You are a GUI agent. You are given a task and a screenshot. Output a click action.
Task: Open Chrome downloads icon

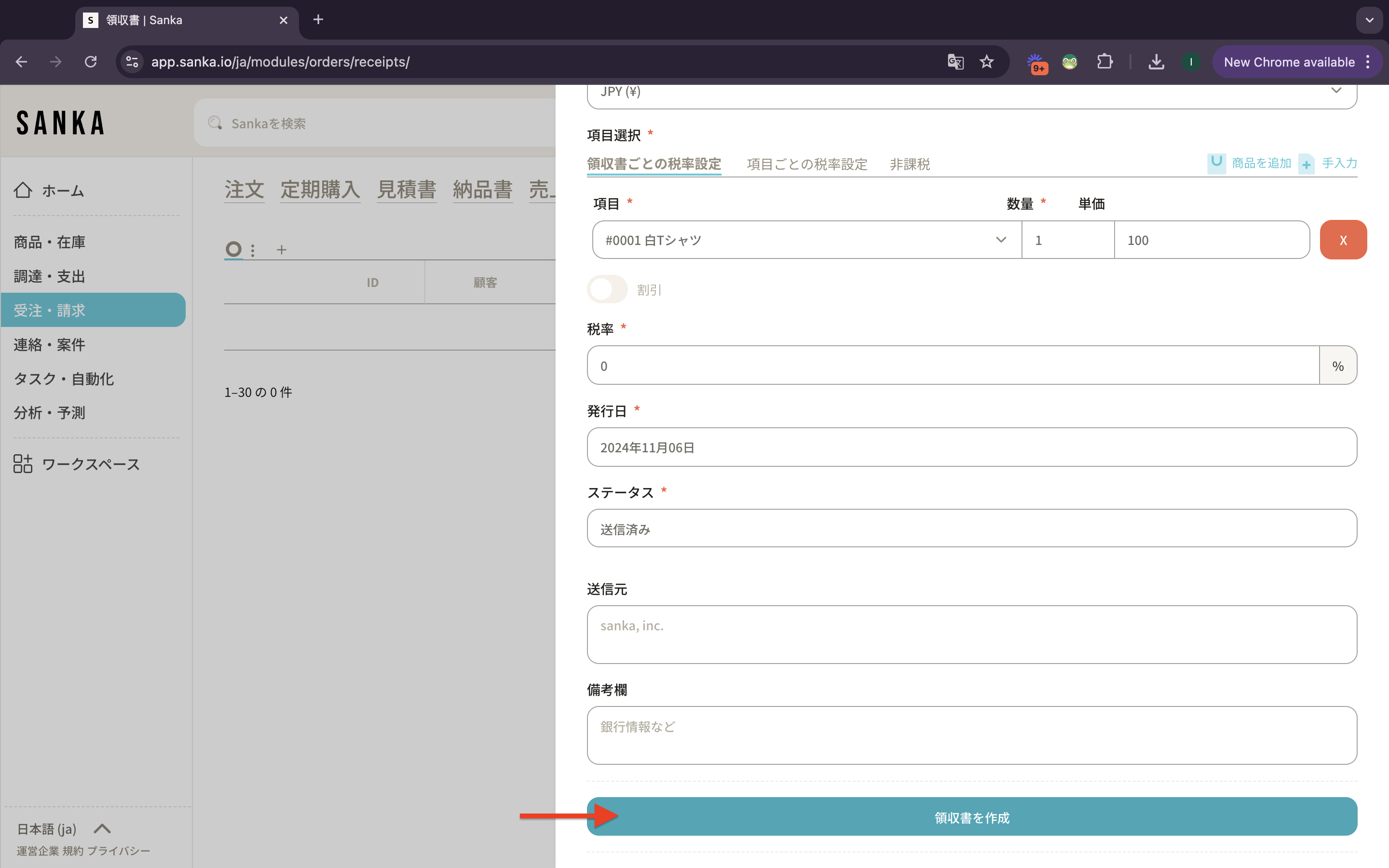point(1156,62)
